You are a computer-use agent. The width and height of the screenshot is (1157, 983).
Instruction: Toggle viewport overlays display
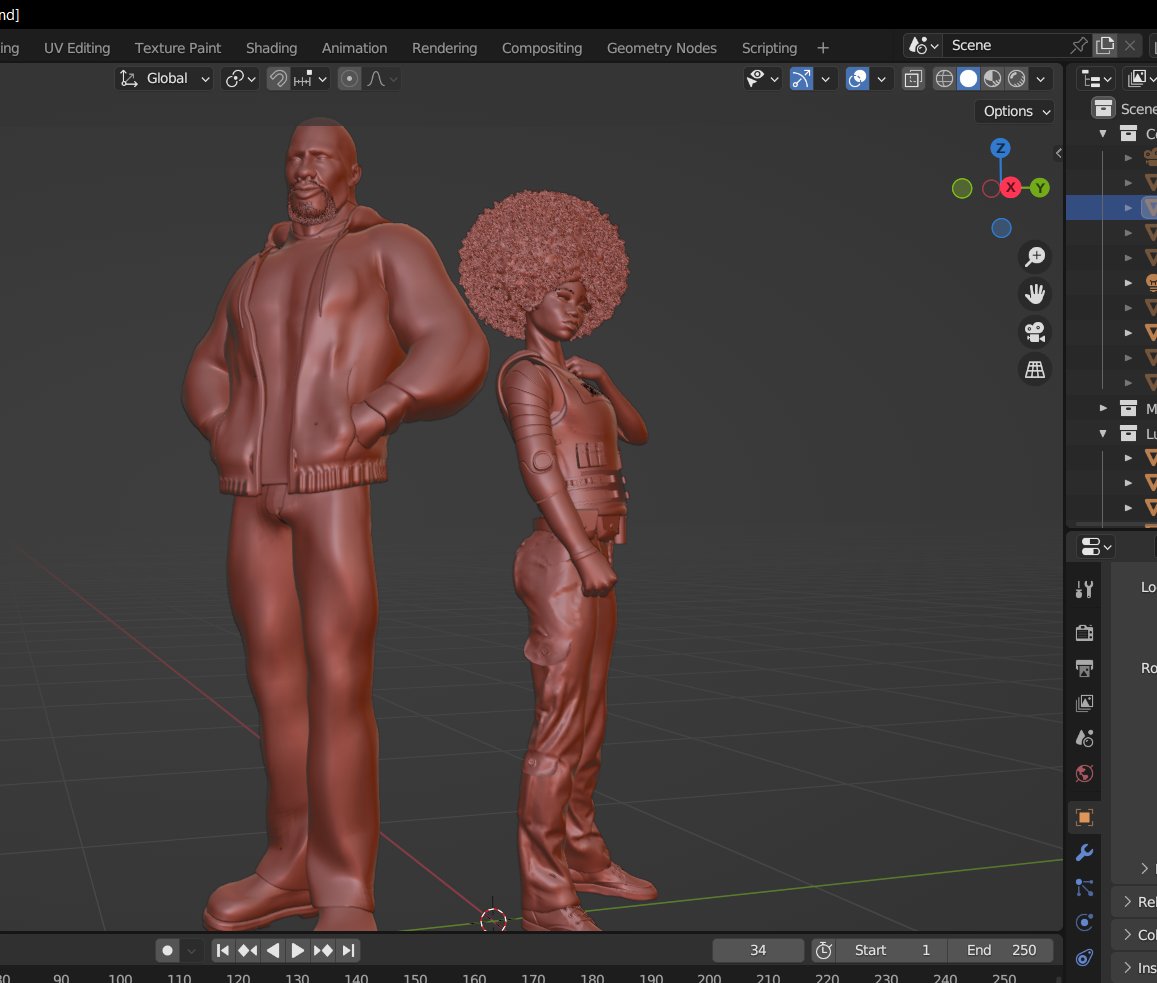click(857, 79)
